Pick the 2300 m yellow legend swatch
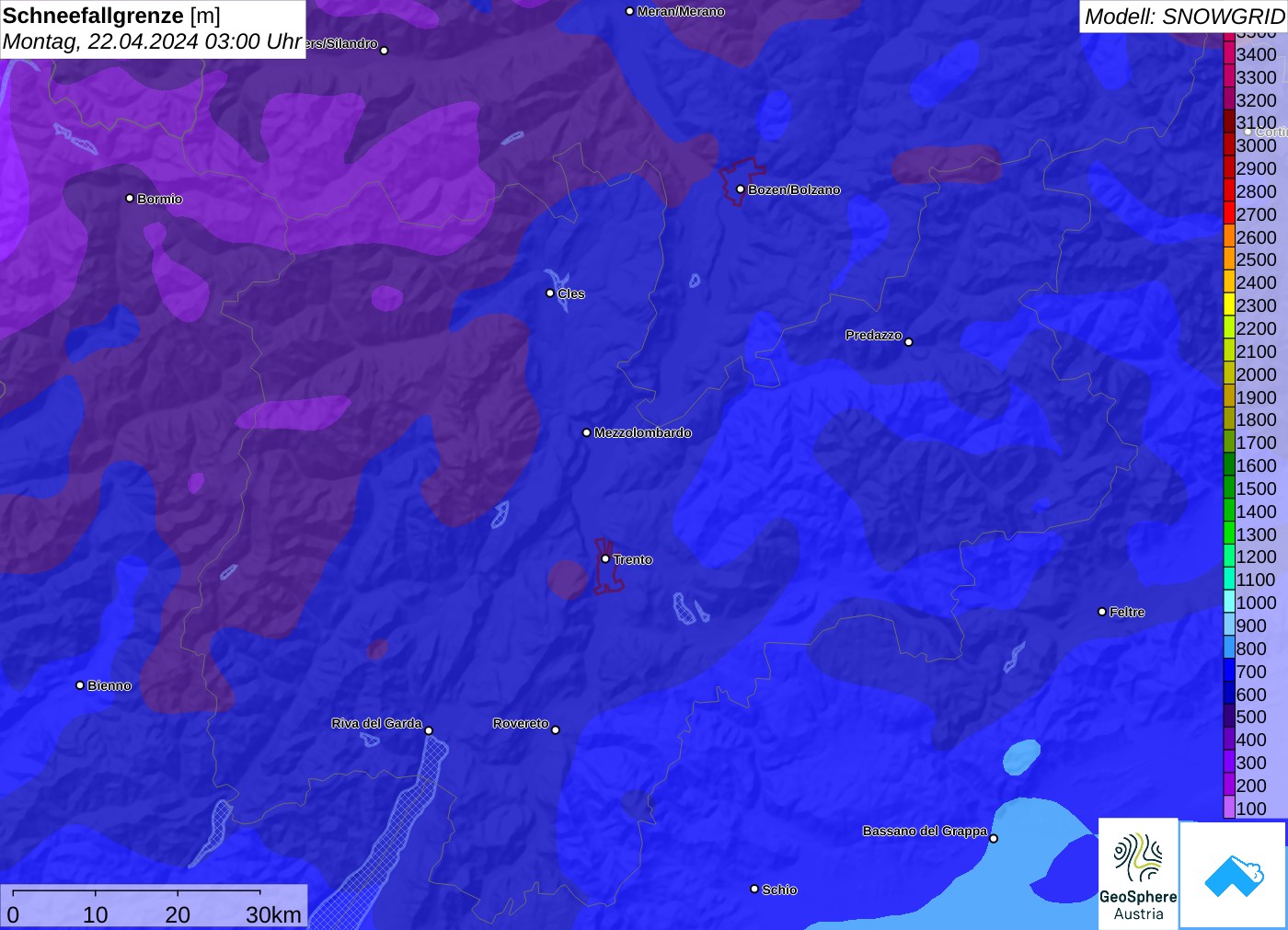Viewport: 1288px width, 930px height. (x=1229, y=305)
